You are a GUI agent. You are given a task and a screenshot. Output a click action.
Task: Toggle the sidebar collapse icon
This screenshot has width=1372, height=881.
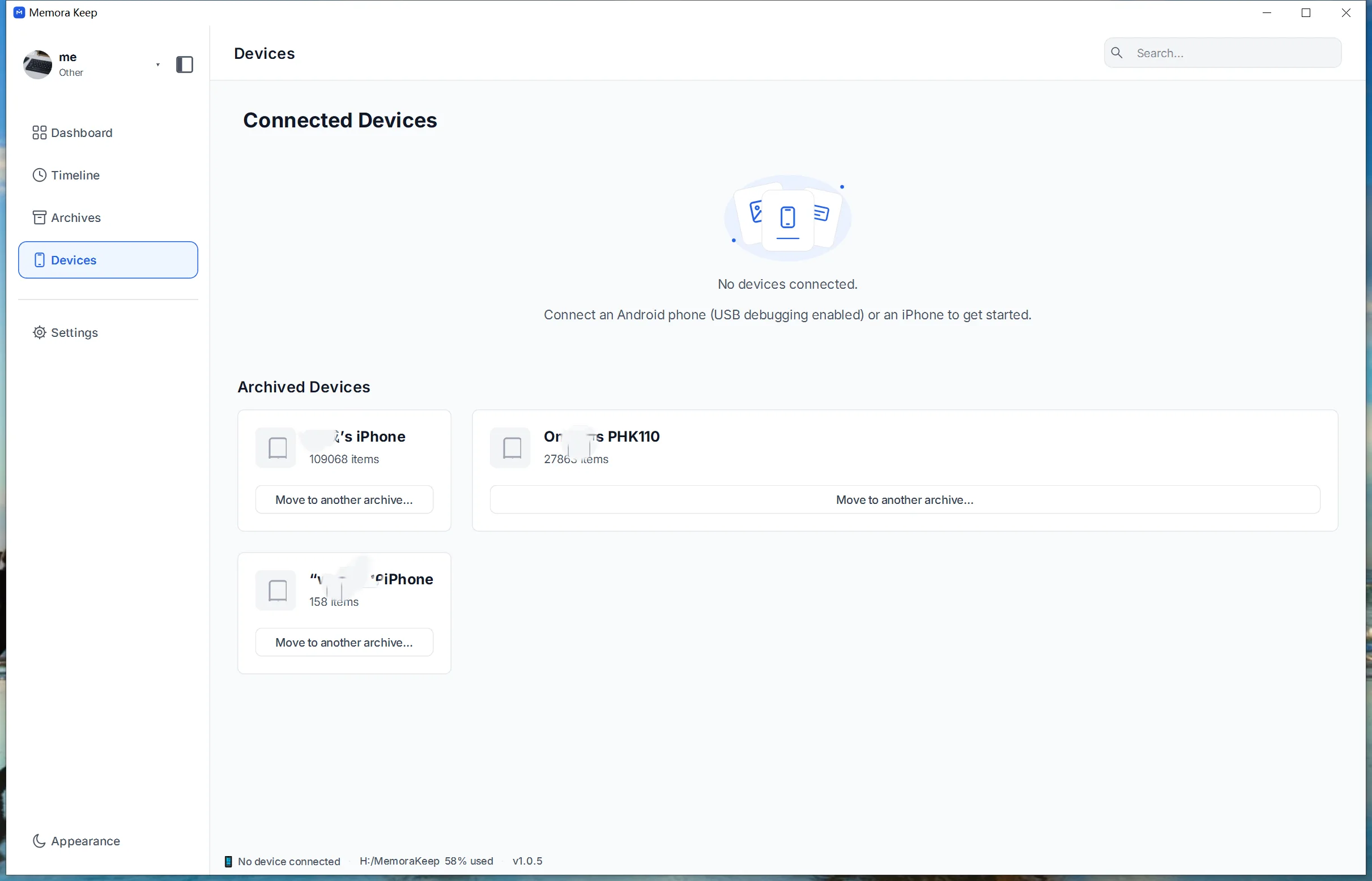pos(184,65)
